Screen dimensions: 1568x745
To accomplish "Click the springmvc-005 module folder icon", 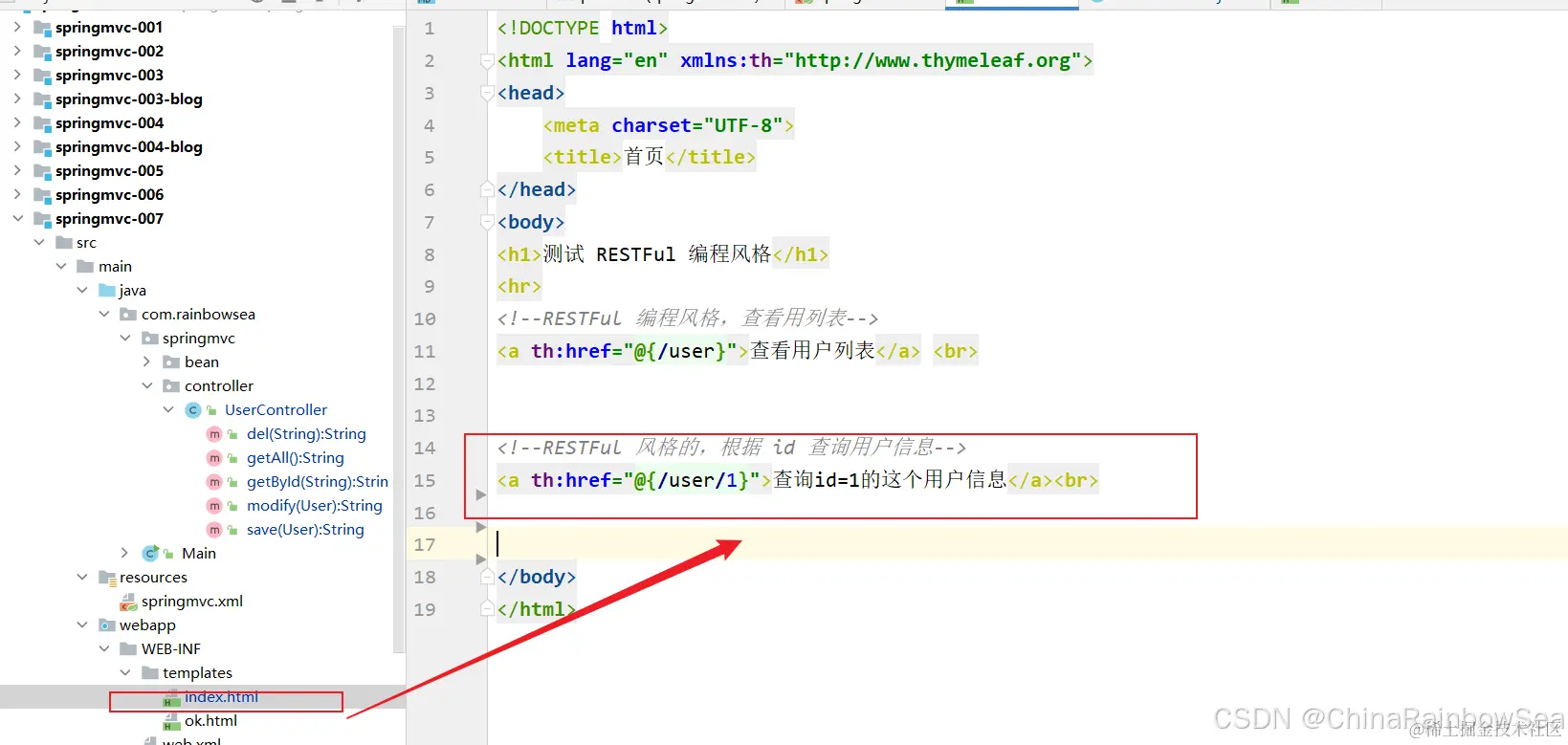I will [42, 170].
